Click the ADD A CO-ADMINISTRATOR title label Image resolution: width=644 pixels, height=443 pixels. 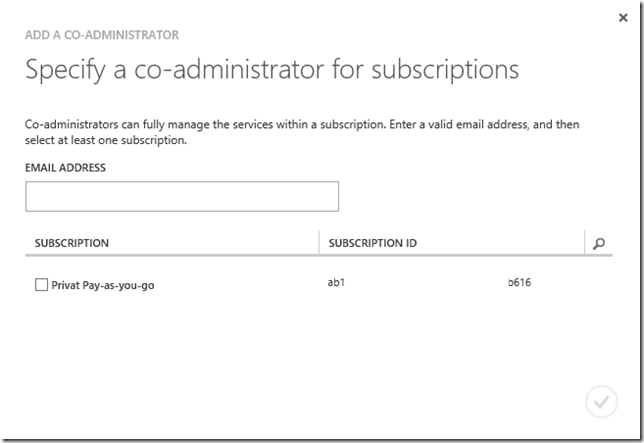[x=102, y=35]
